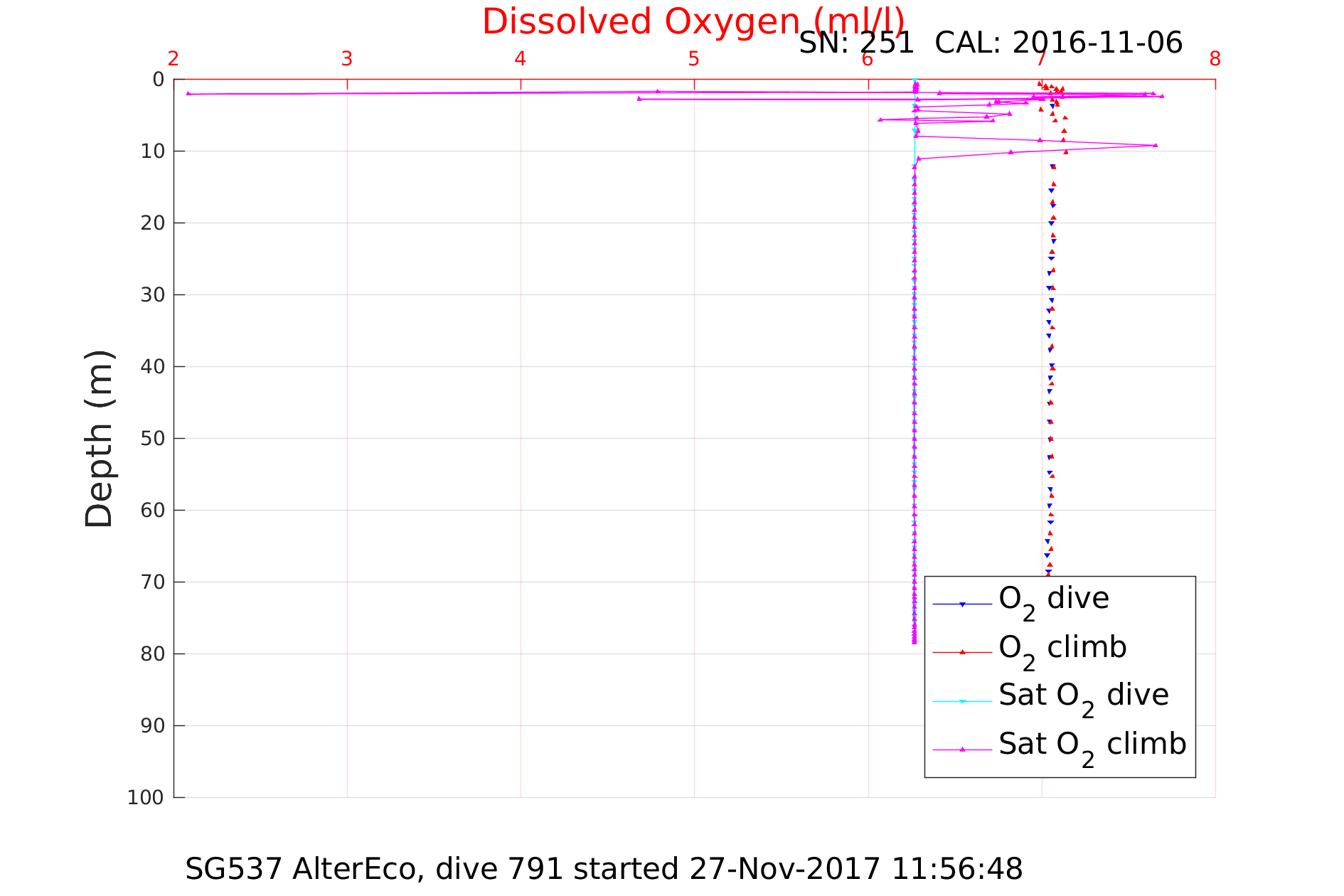Click the oxygen axis tick label 5

(x=694, y=59)
